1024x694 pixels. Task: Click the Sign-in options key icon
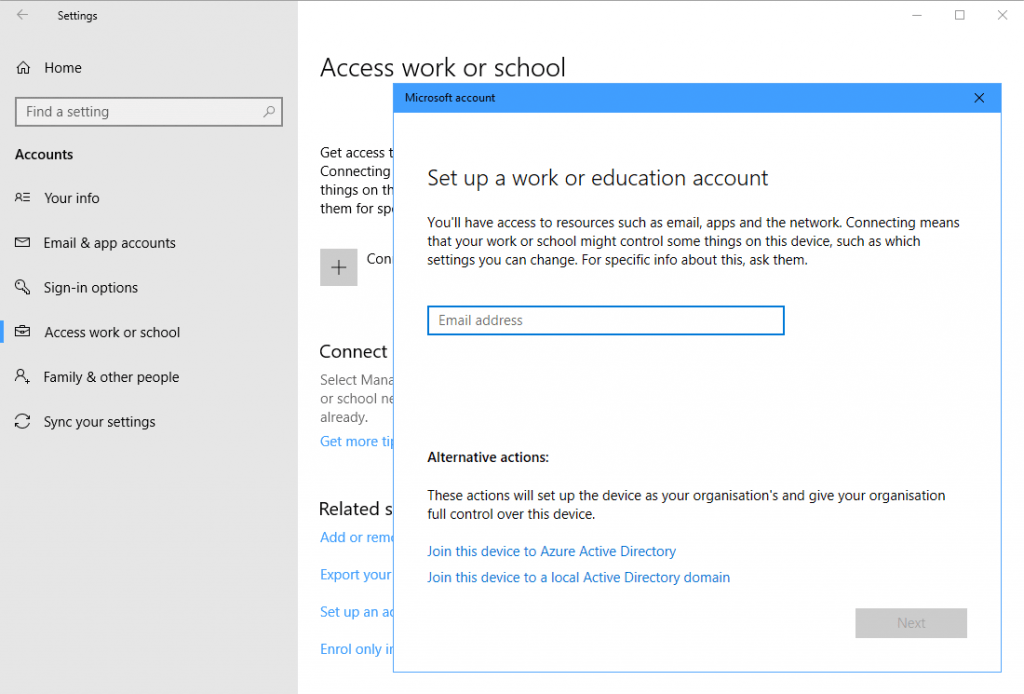click(23, 288)
